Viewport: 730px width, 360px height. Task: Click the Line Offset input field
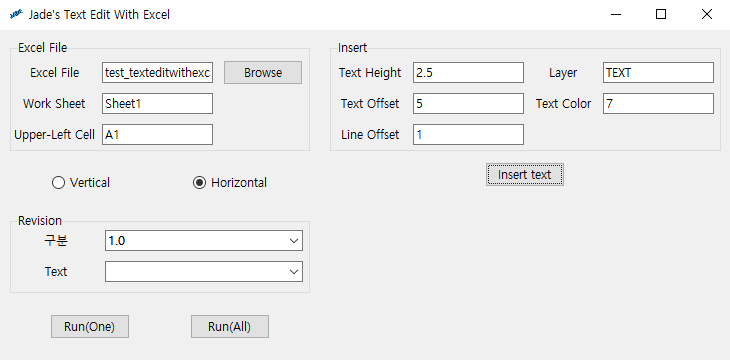(x=468, y=135)
